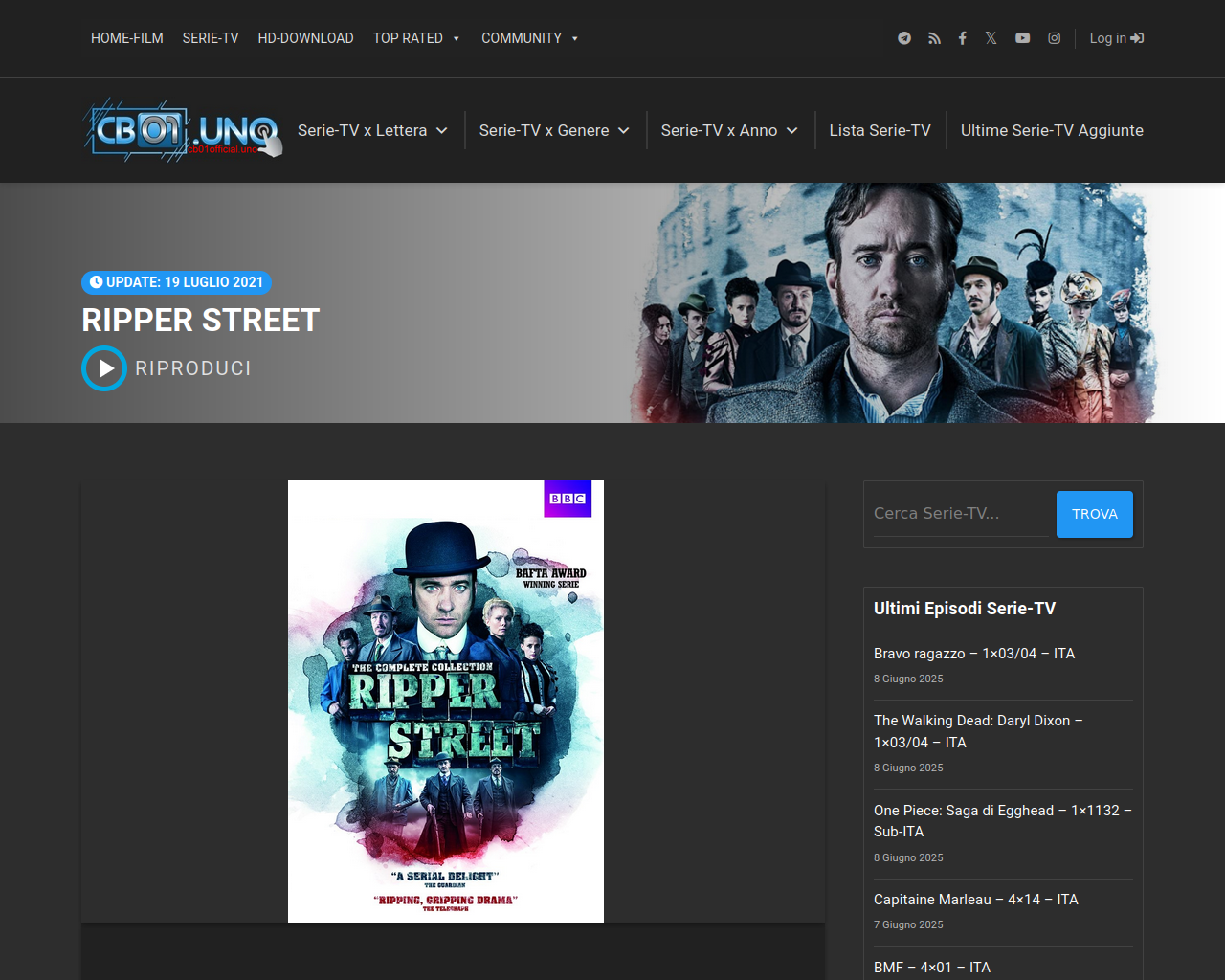Open the SERIE-TV menu item
1225x980 pixels.
pos(211,38)
